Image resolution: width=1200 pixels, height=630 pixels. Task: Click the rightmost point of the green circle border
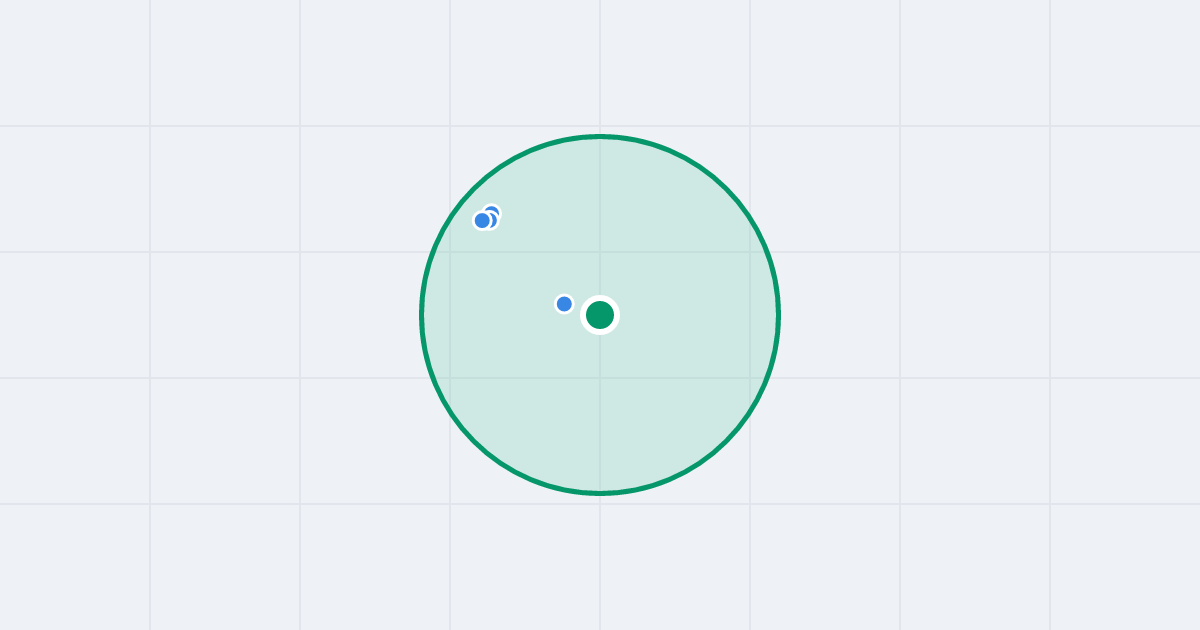click(x=779, y=315)
